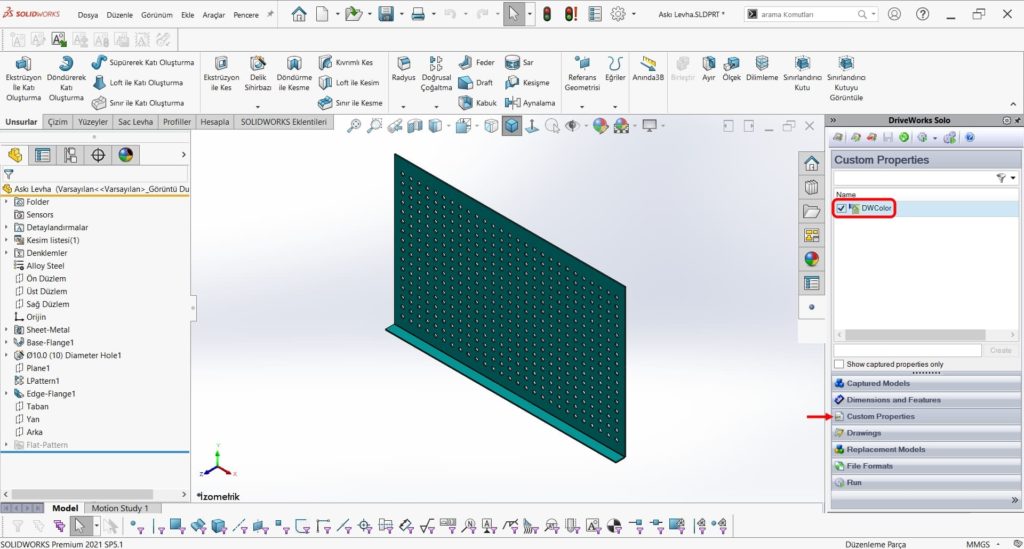
Task: Select the Aynalama mirror tool
Action: point(530,103)
